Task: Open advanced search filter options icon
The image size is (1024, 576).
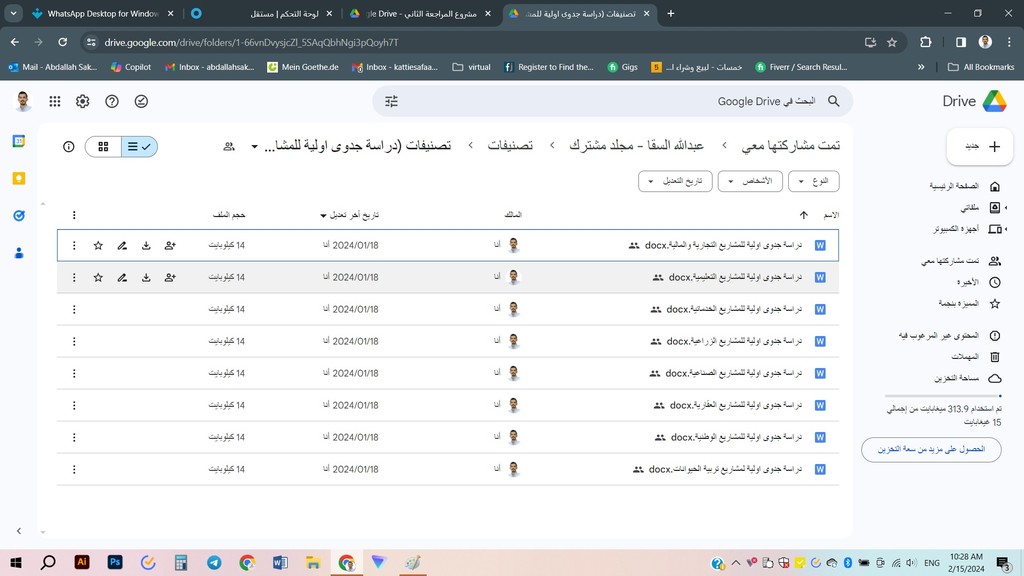Action: point(392,101)
